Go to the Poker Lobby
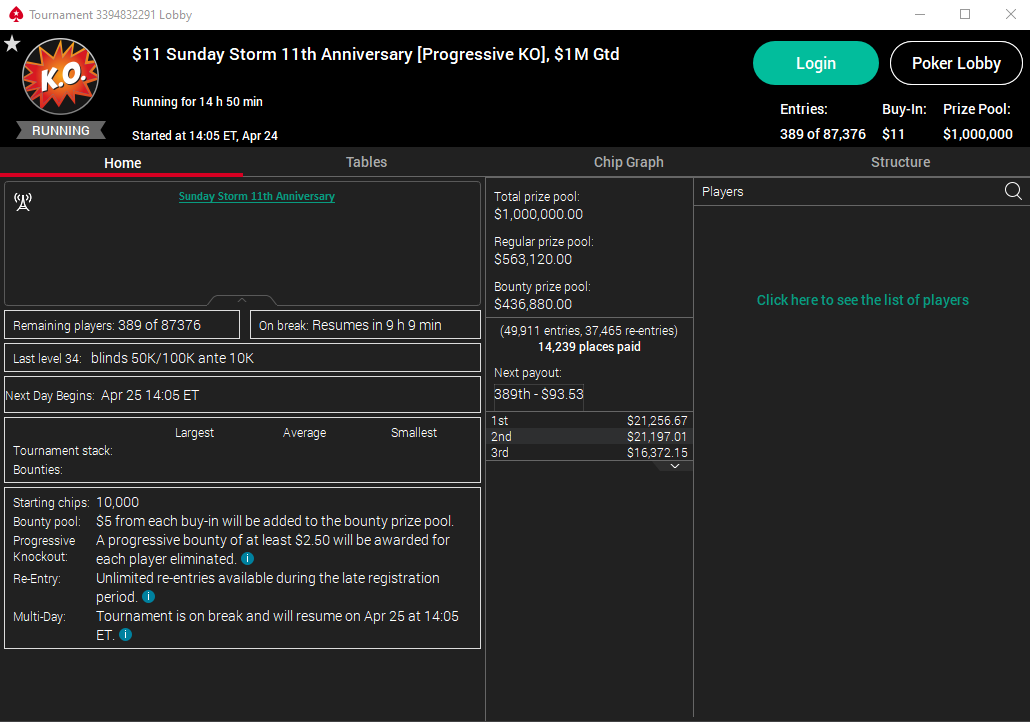The image size is (1030, 722). [x=956, y=63]
